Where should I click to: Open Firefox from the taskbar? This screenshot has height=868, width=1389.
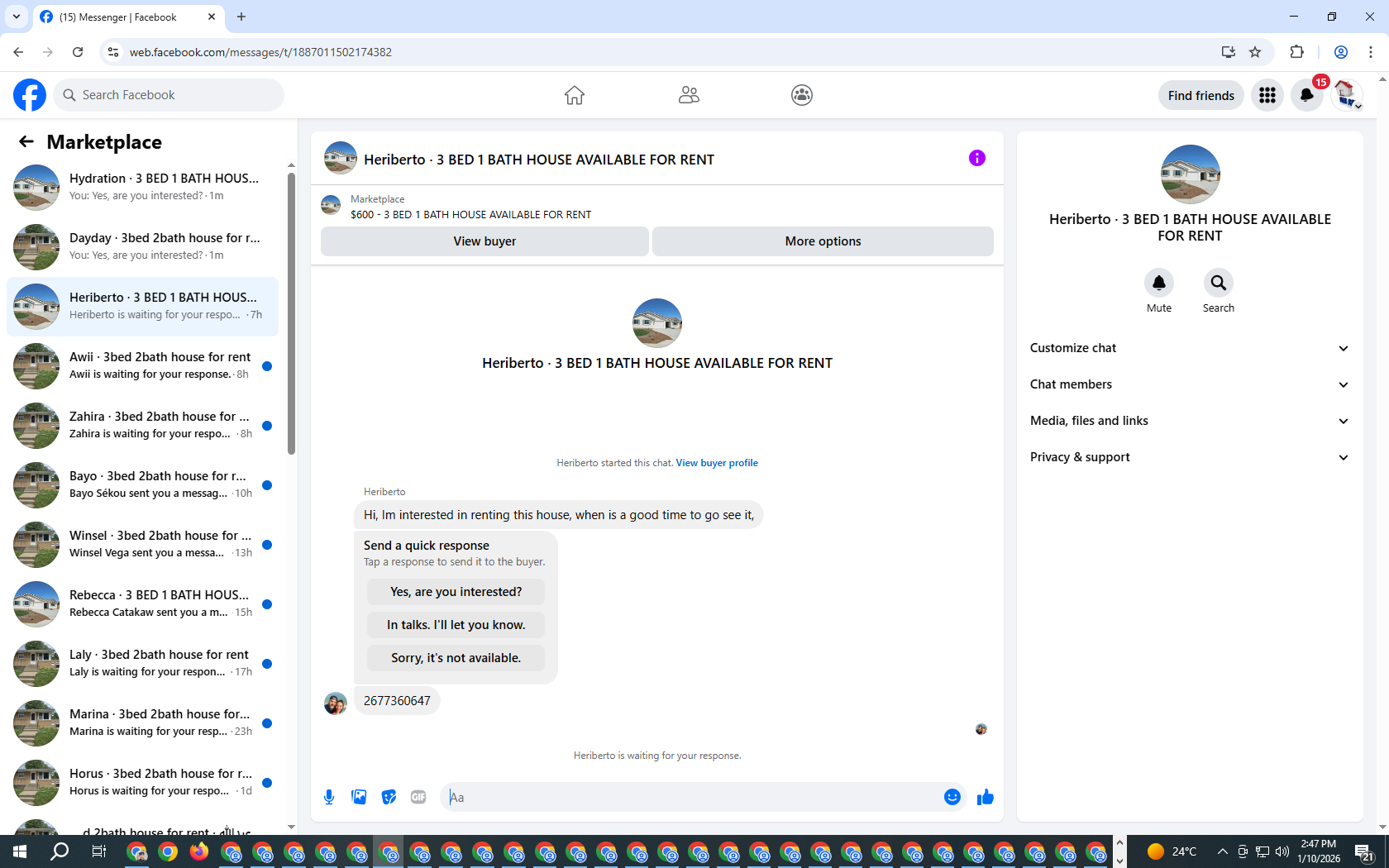pos(199,851)
